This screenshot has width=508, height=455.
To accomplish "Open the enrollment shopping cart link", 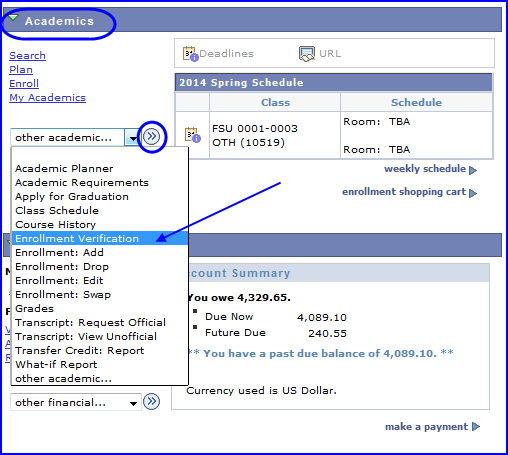I will (404, 192).
